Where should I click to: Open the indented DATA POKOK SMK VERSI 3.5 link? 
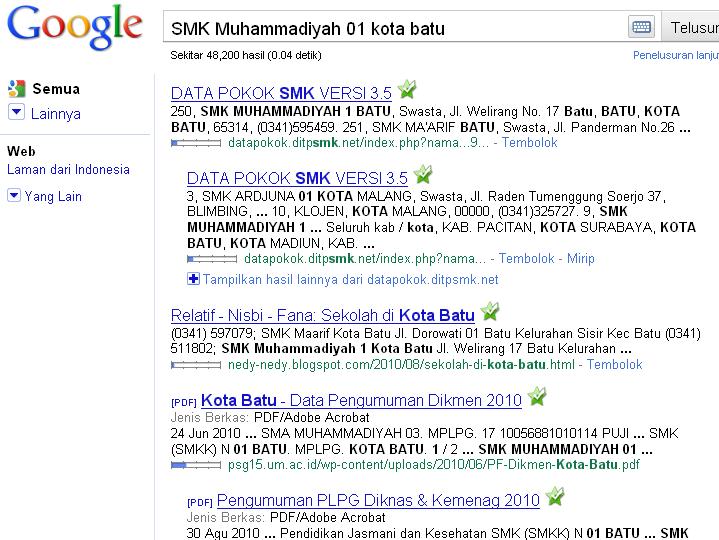297,178
